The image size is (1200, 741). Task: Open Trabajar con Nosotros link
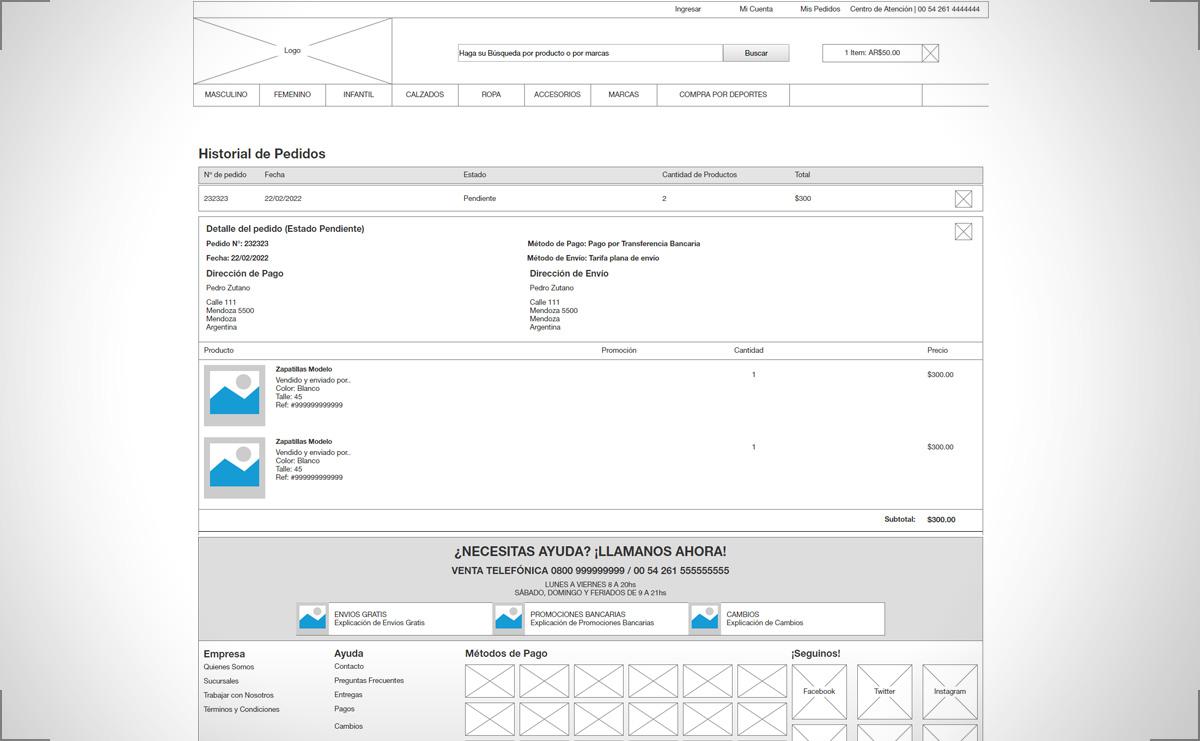[238, 695]
